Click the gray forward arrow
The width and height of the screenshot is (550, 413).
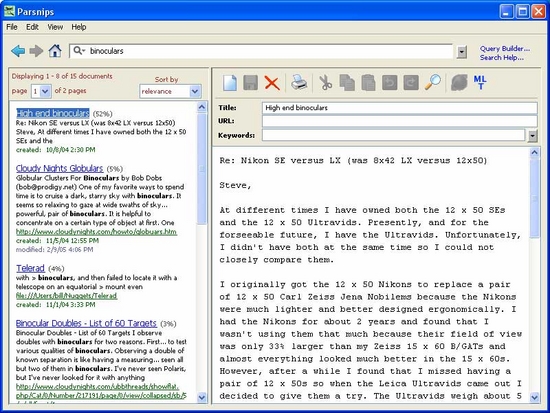36,51
